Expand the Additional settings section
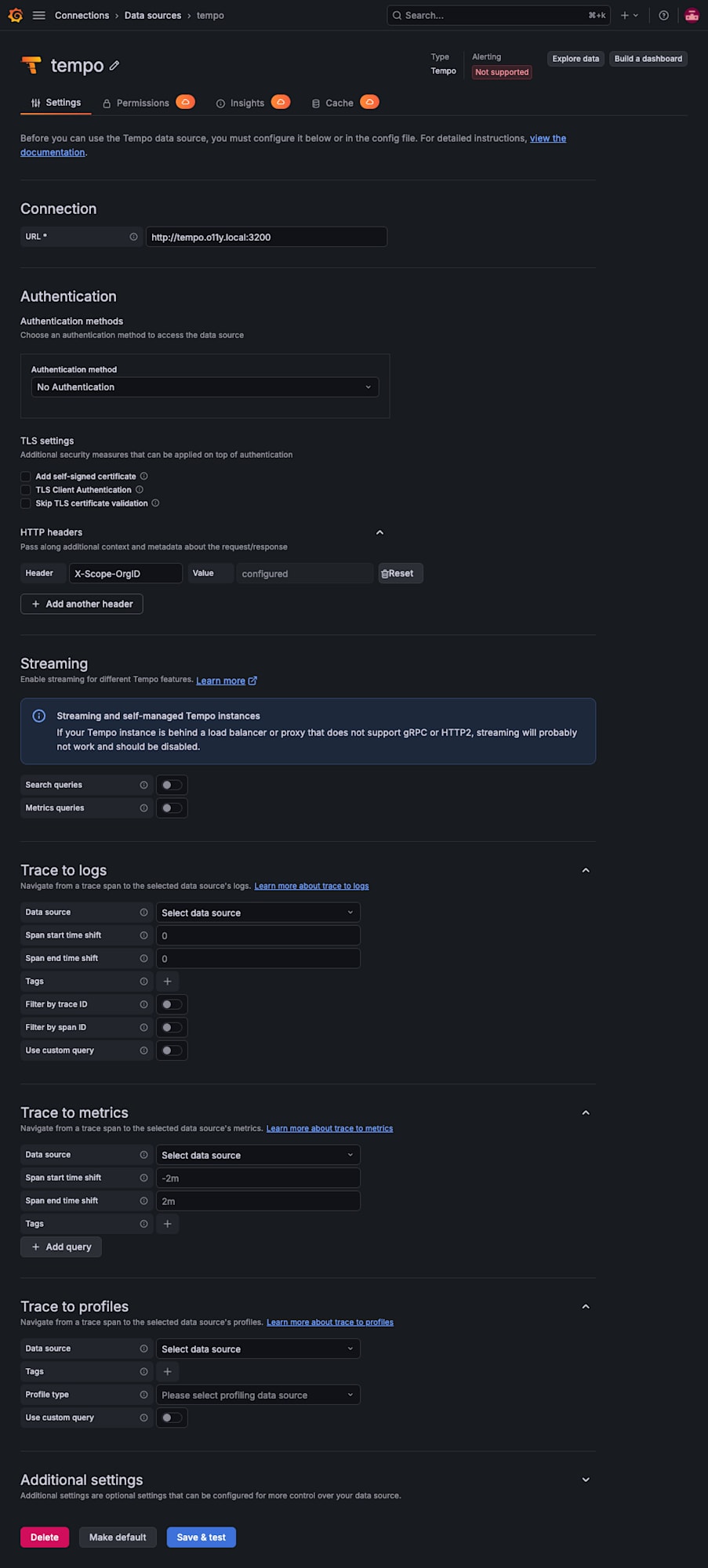This screenshot has width=708, height=1568. click(x=586, y=1479)
